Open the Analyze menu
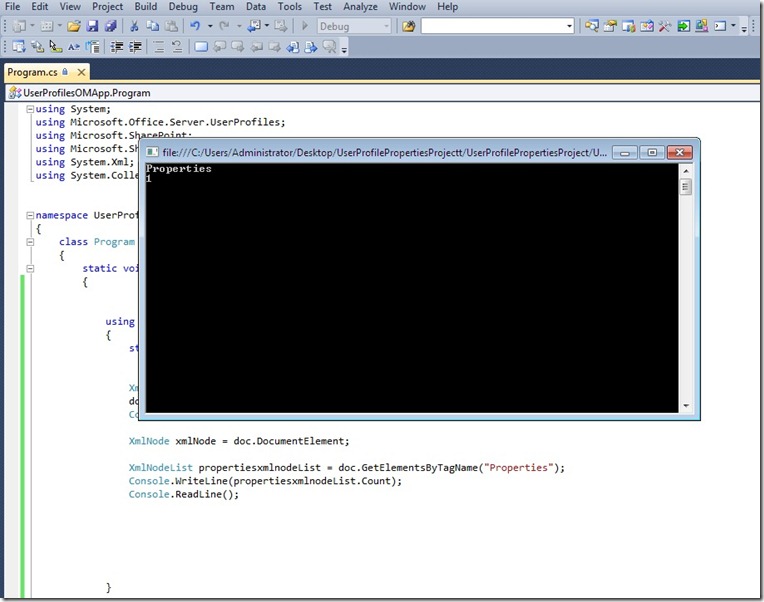This screenshot has width=764, height=602. tap(360, 7)
